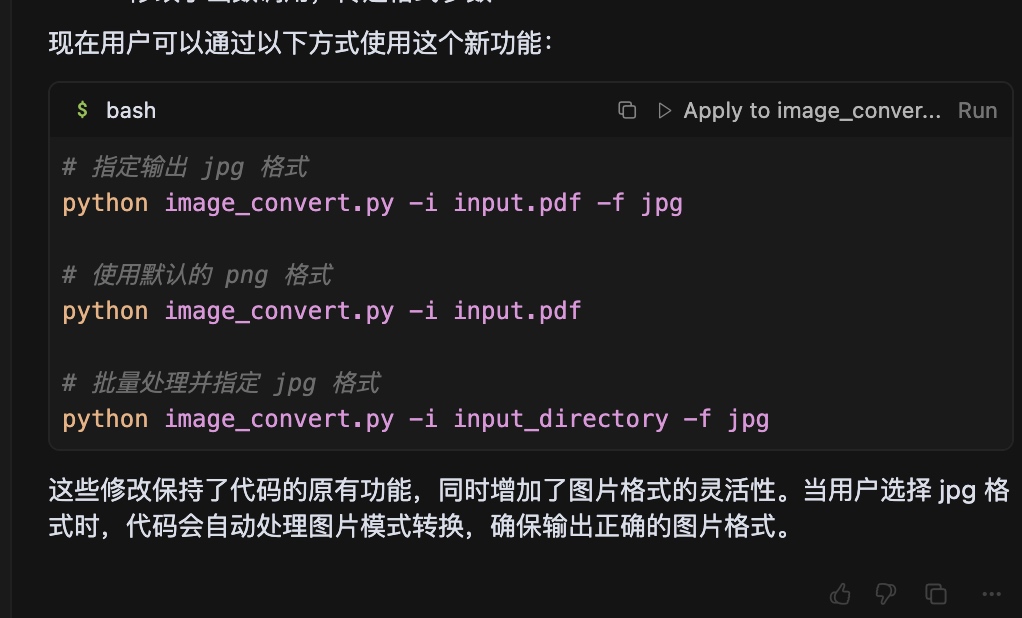Click the comment 使用默认的 png 格式
Screen dimensions: 1022x618
tap(197, 275)
